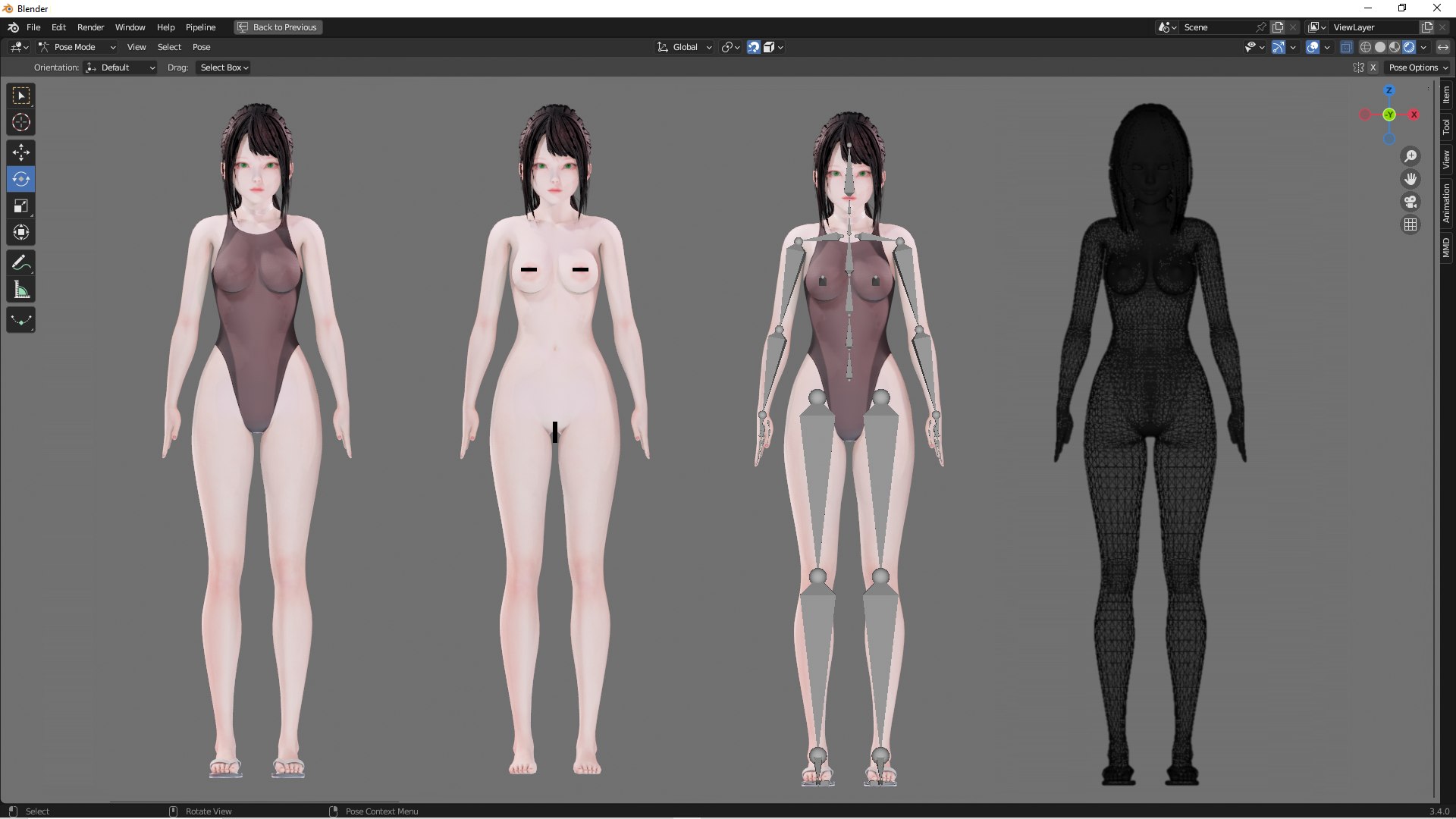Click the red X axis gizmo

pos(1414,115)
